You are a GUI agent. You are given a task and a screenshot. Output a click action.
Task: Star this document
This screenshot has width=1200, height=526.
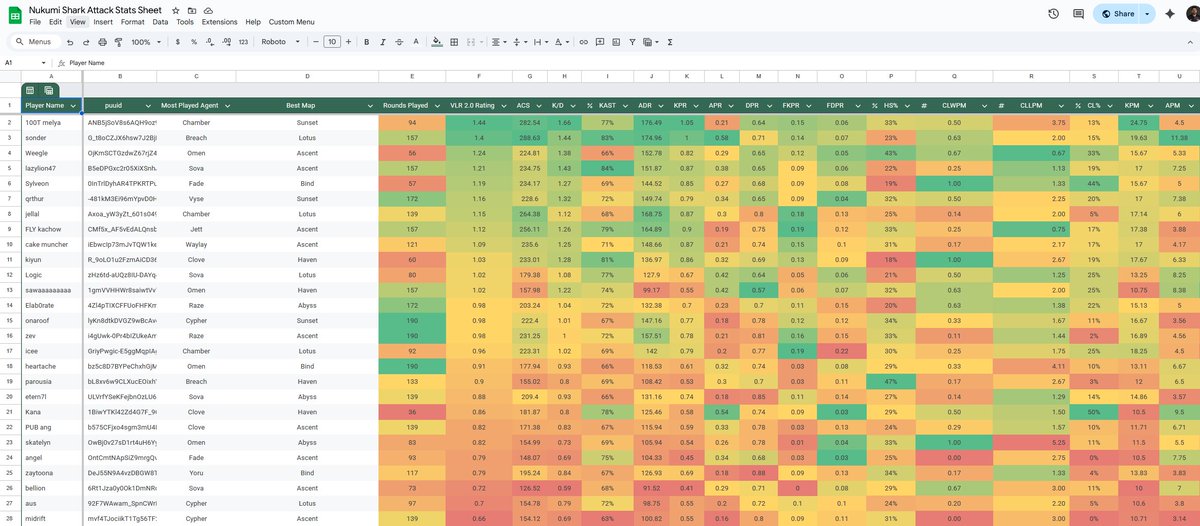(x=176, y=10)
